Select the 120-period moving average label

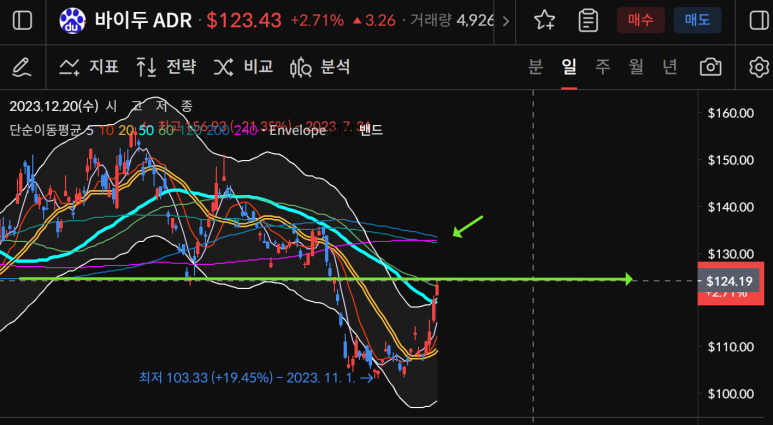click(188, 131)
